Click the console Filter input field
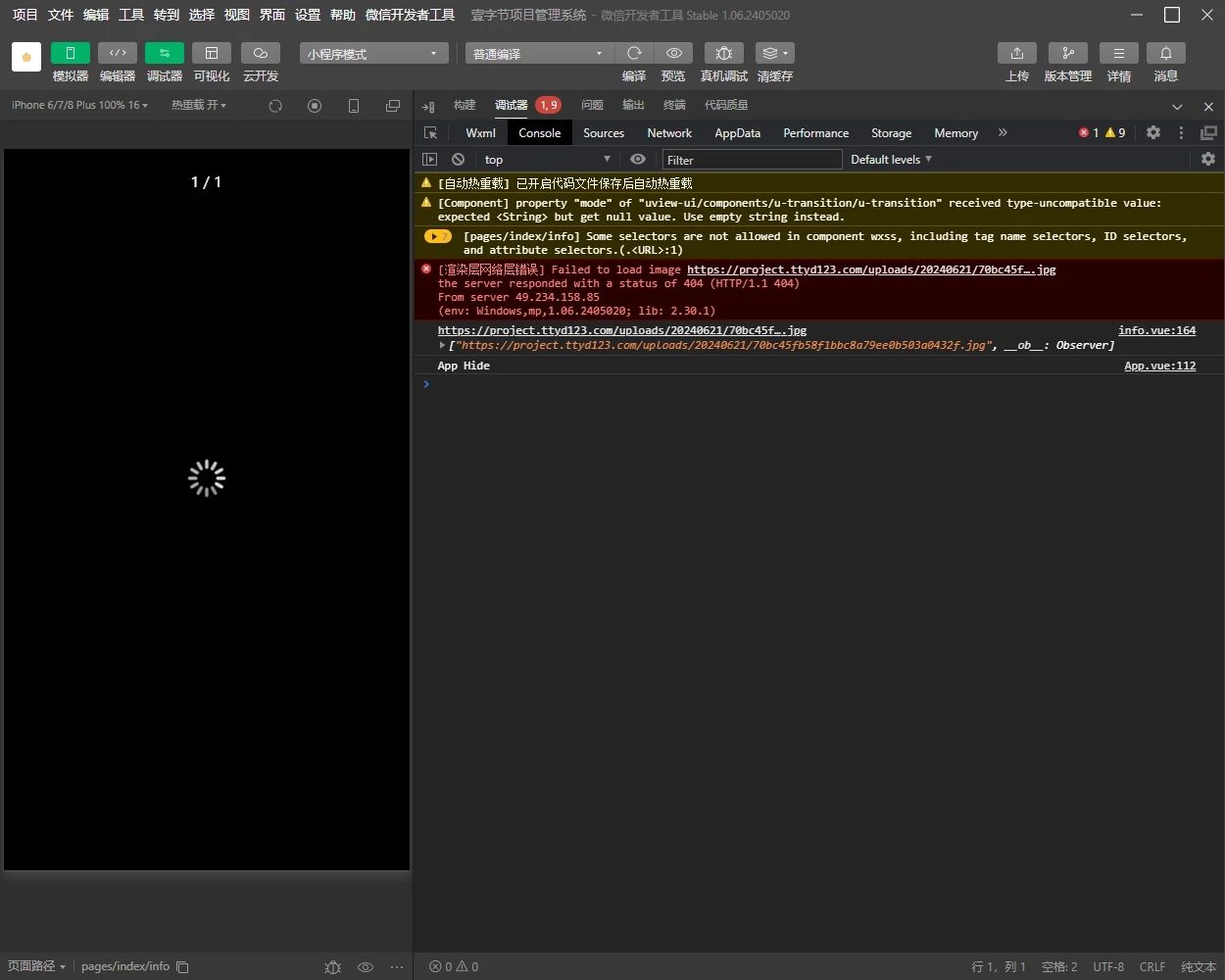 coord(752,160)
